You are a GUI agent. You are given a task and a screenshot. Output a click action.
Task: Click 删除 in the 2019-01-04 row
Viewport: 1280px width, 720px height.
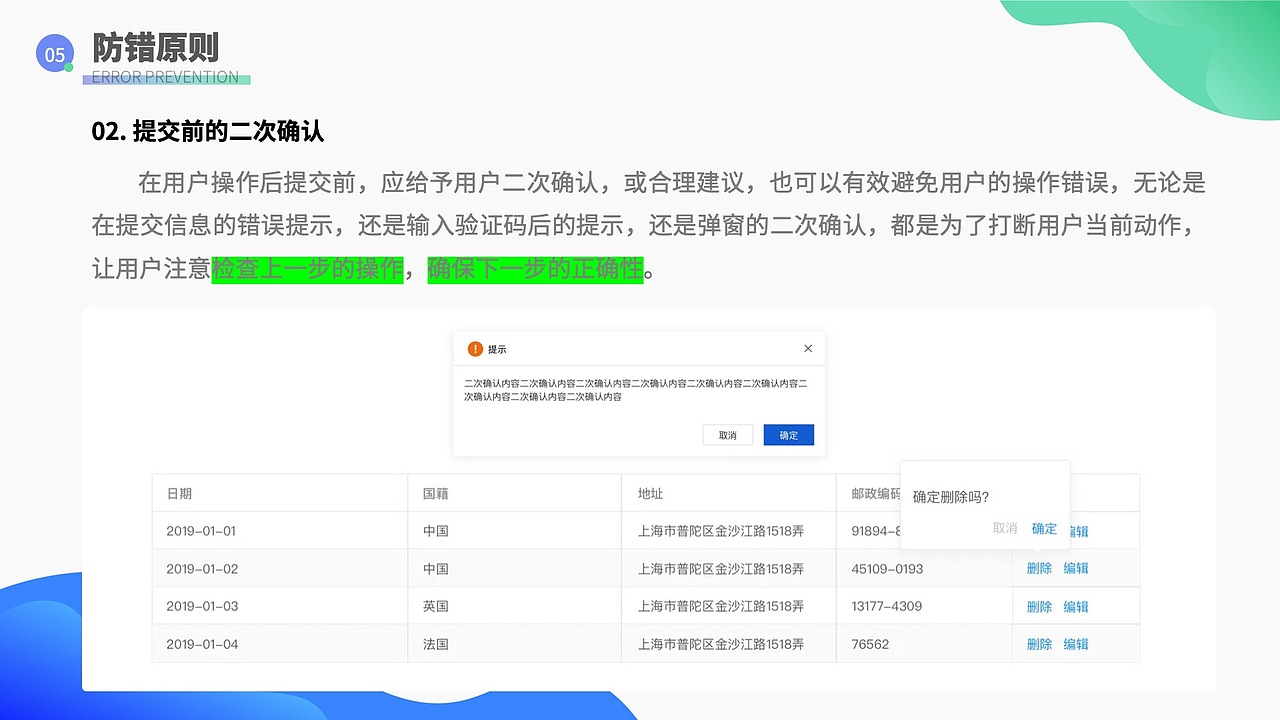click(1039, 644)
